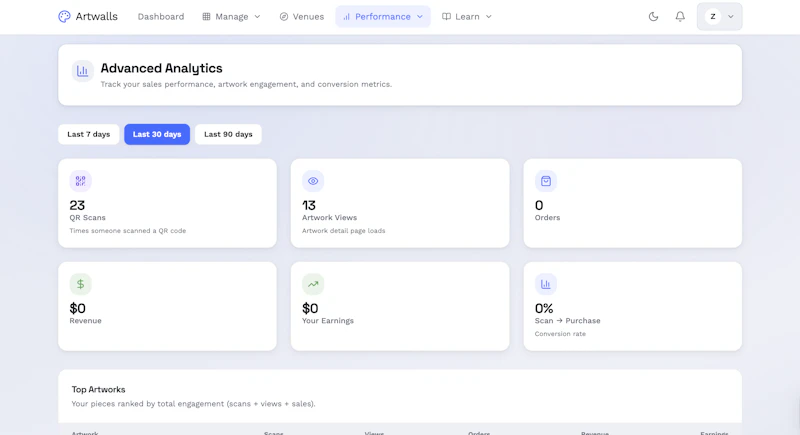
Task: Click the Advanced Analytics heading
Action: [161, 68]
